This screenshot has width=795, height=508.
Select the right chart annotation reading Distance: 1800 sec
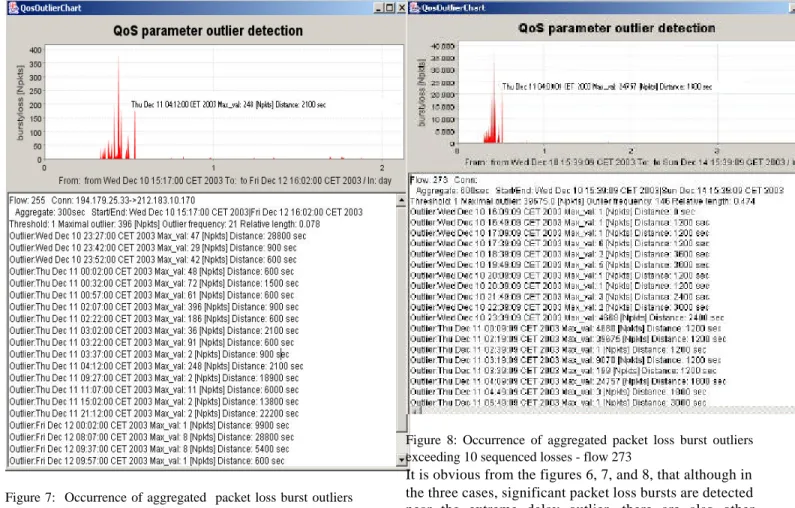[x=607, y=87]
